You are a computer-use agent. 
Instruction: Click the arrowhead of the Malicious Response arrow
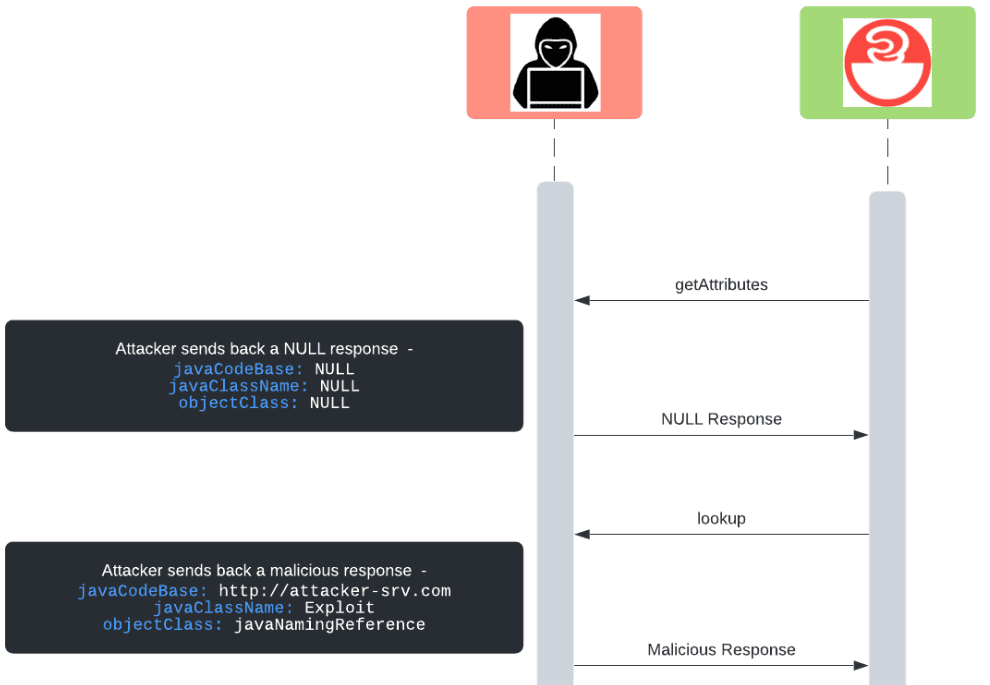point(860,665)
